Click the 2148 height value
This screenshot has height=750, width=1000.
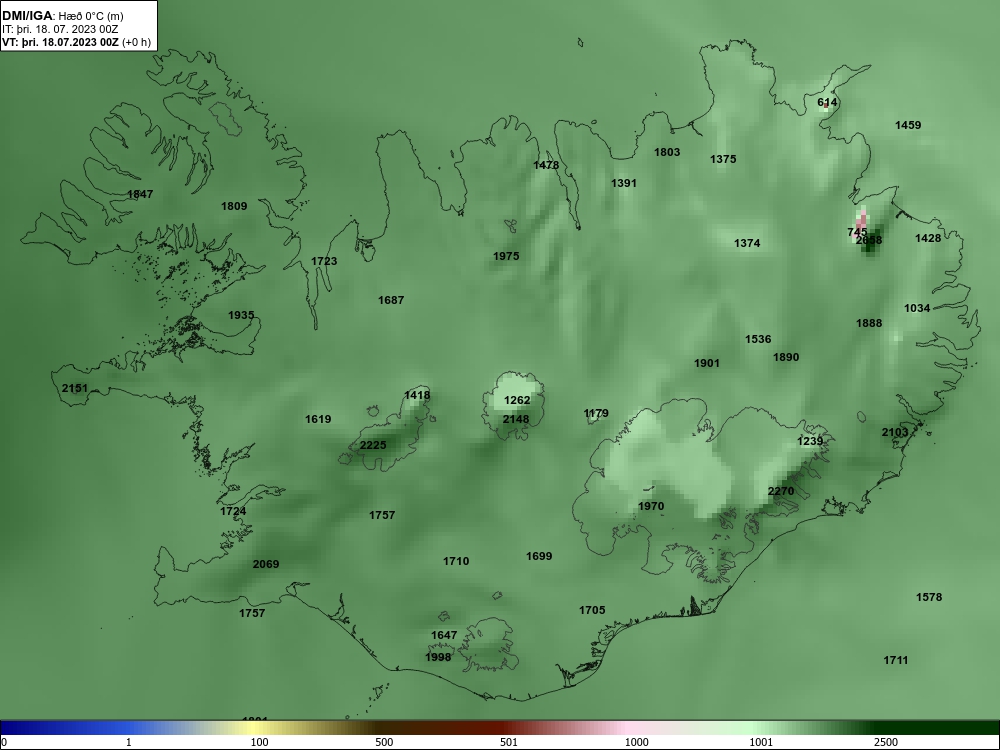pos(516,420)
